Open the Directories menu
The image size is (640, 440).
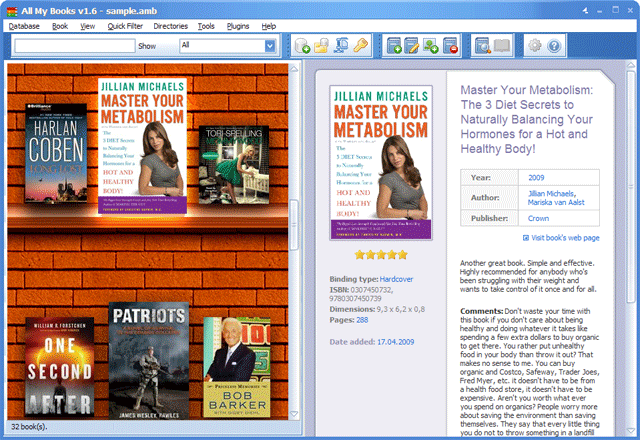tap(172, 25)
